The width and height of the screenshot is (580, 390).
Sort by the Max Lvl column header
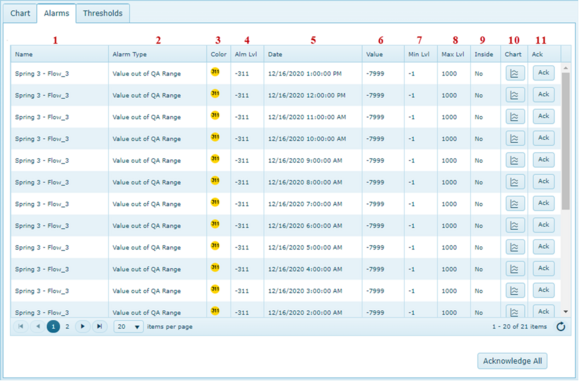tap(454, 54)
